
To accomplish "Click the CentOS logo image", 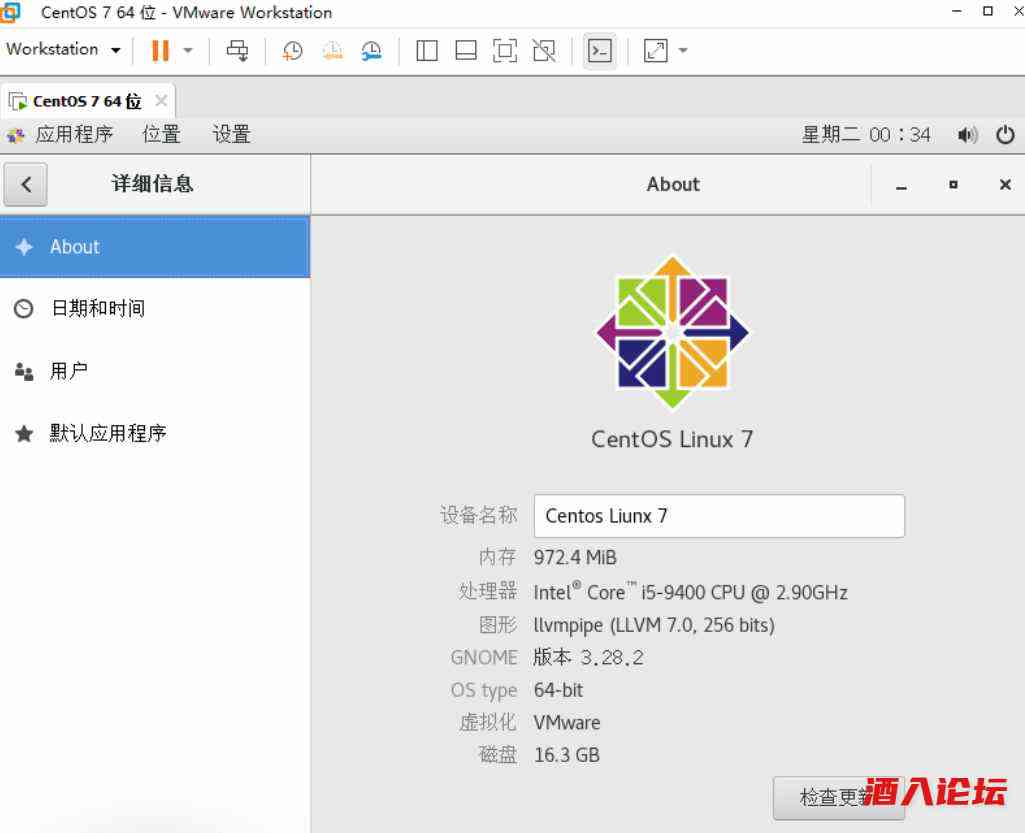I will pos(673,332).
